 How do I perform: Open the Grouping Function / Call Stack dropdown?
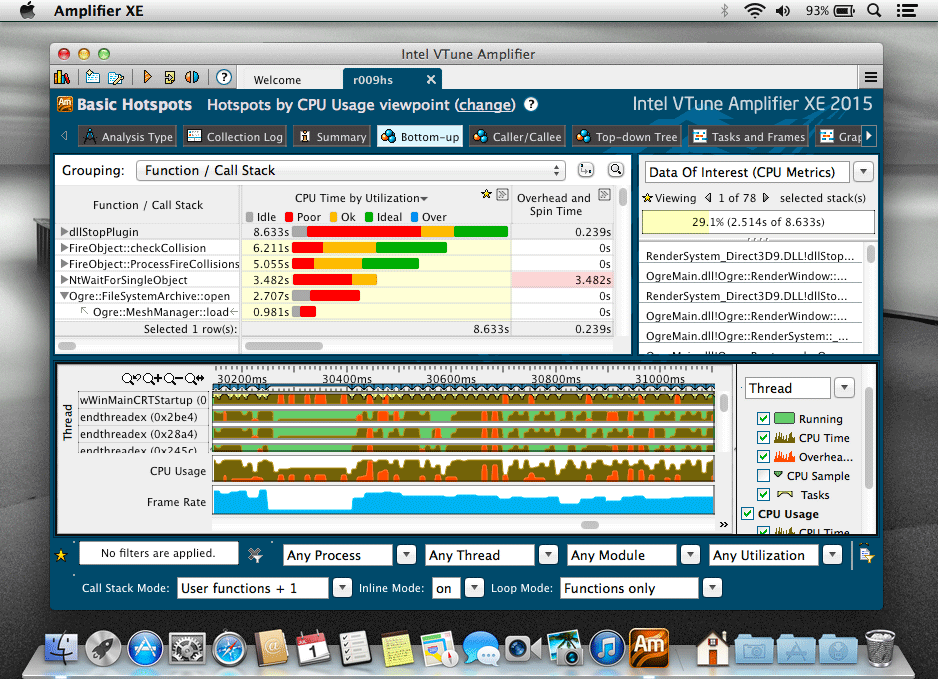point(351,170)
